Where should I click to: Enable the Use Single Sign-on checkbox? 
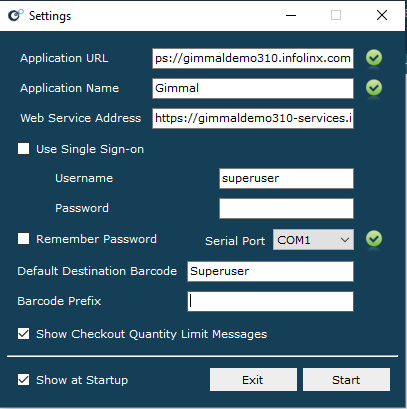tap(24, 149)
